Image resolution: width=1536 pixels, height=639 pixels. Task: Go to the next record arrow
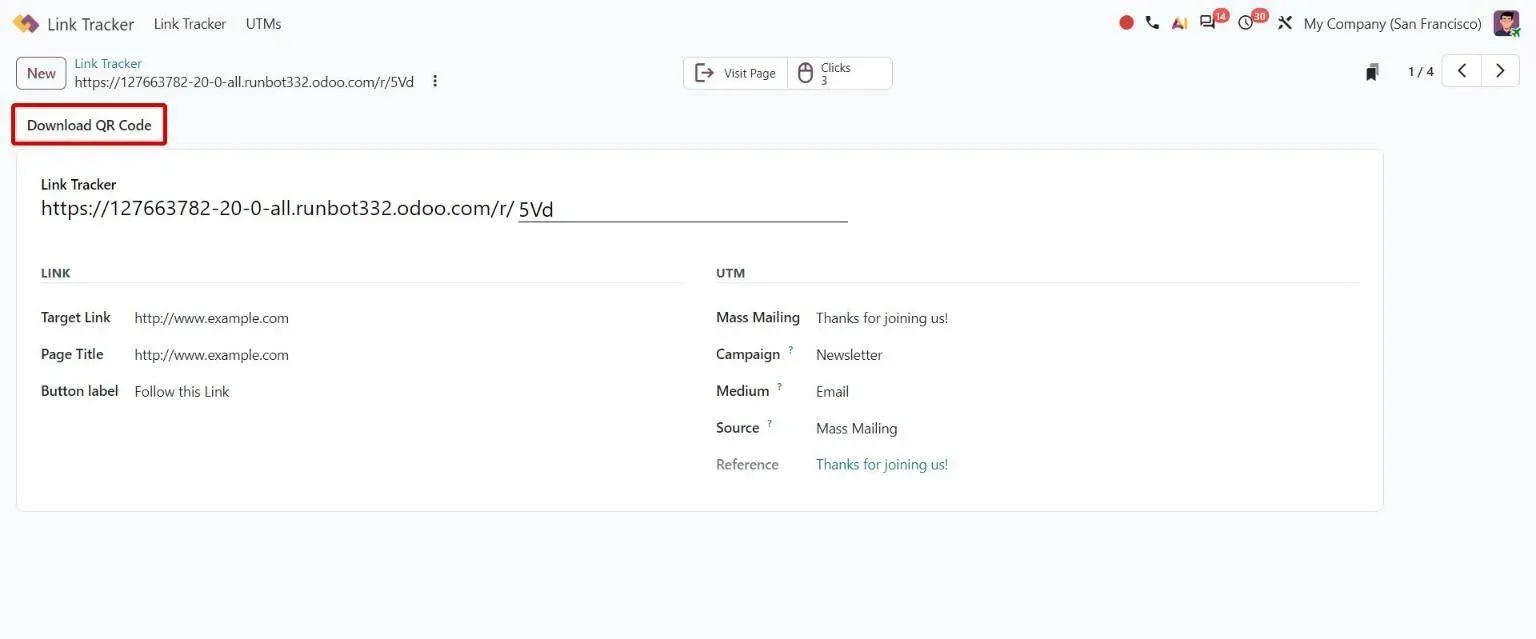(1500, 71)
